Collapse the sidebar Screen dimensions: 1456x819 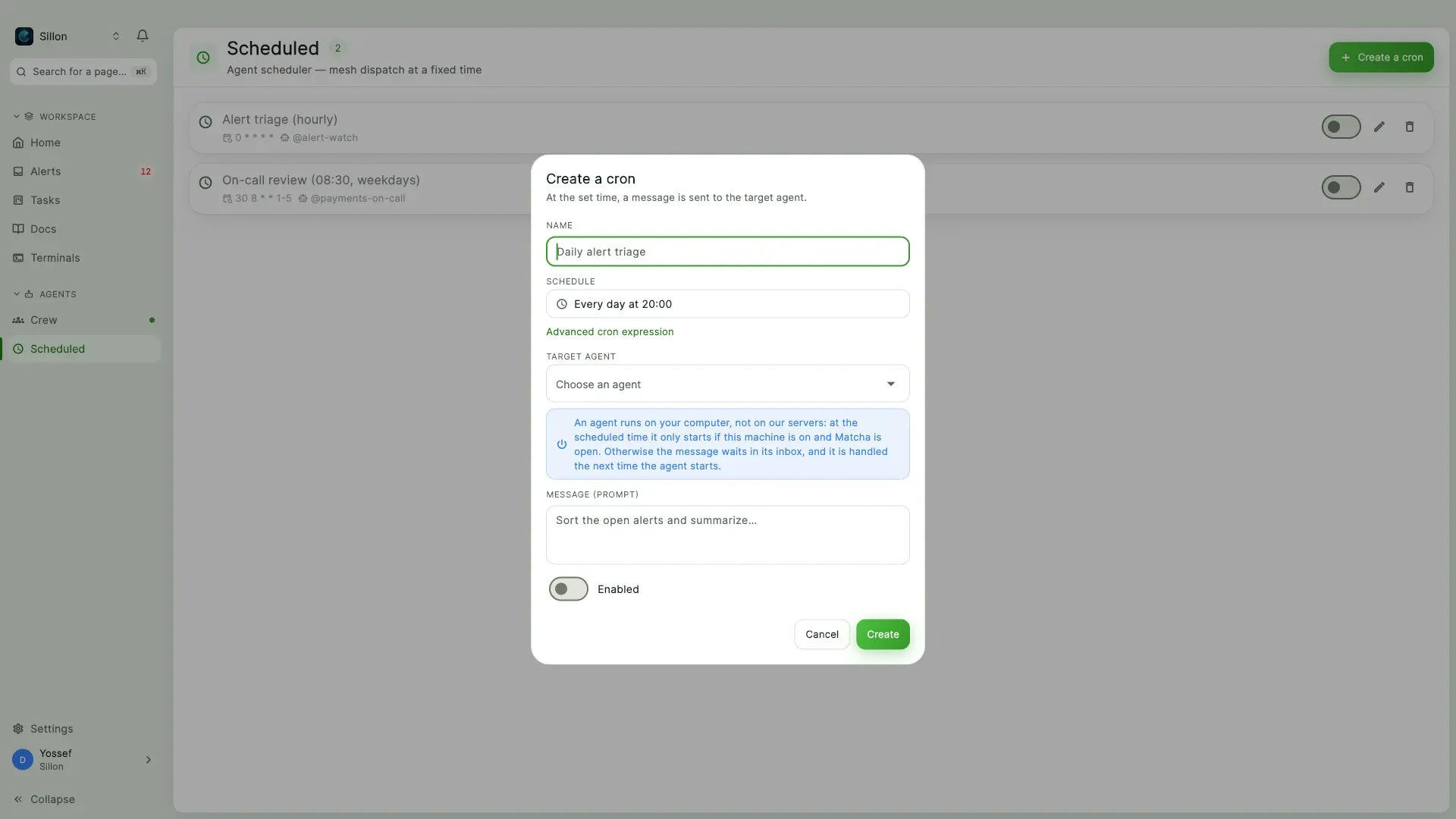click(x=44, y=799)
